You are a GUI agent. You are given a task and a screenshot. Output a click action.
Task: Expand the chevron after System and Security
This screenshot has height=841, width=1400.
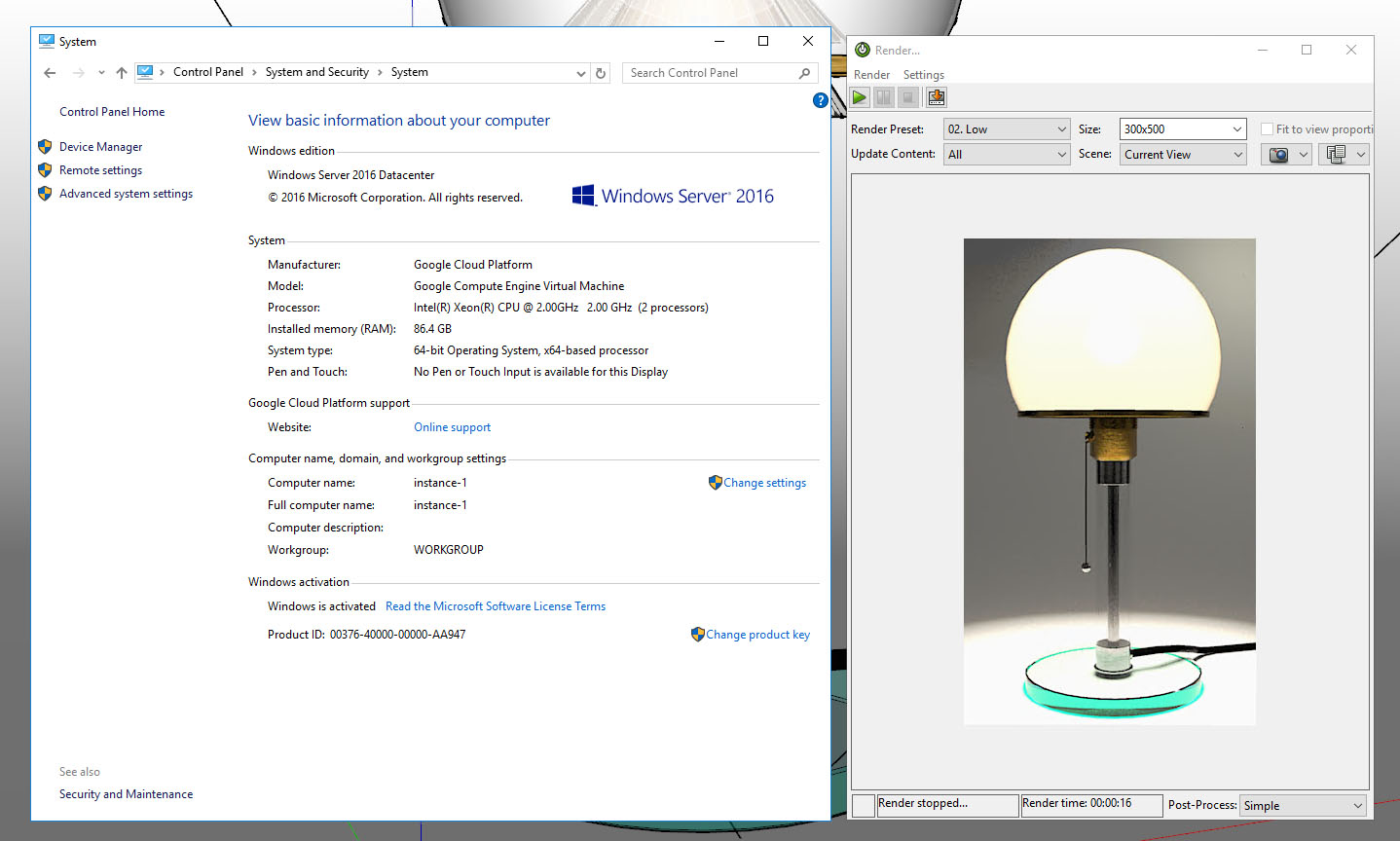point(380,72)
